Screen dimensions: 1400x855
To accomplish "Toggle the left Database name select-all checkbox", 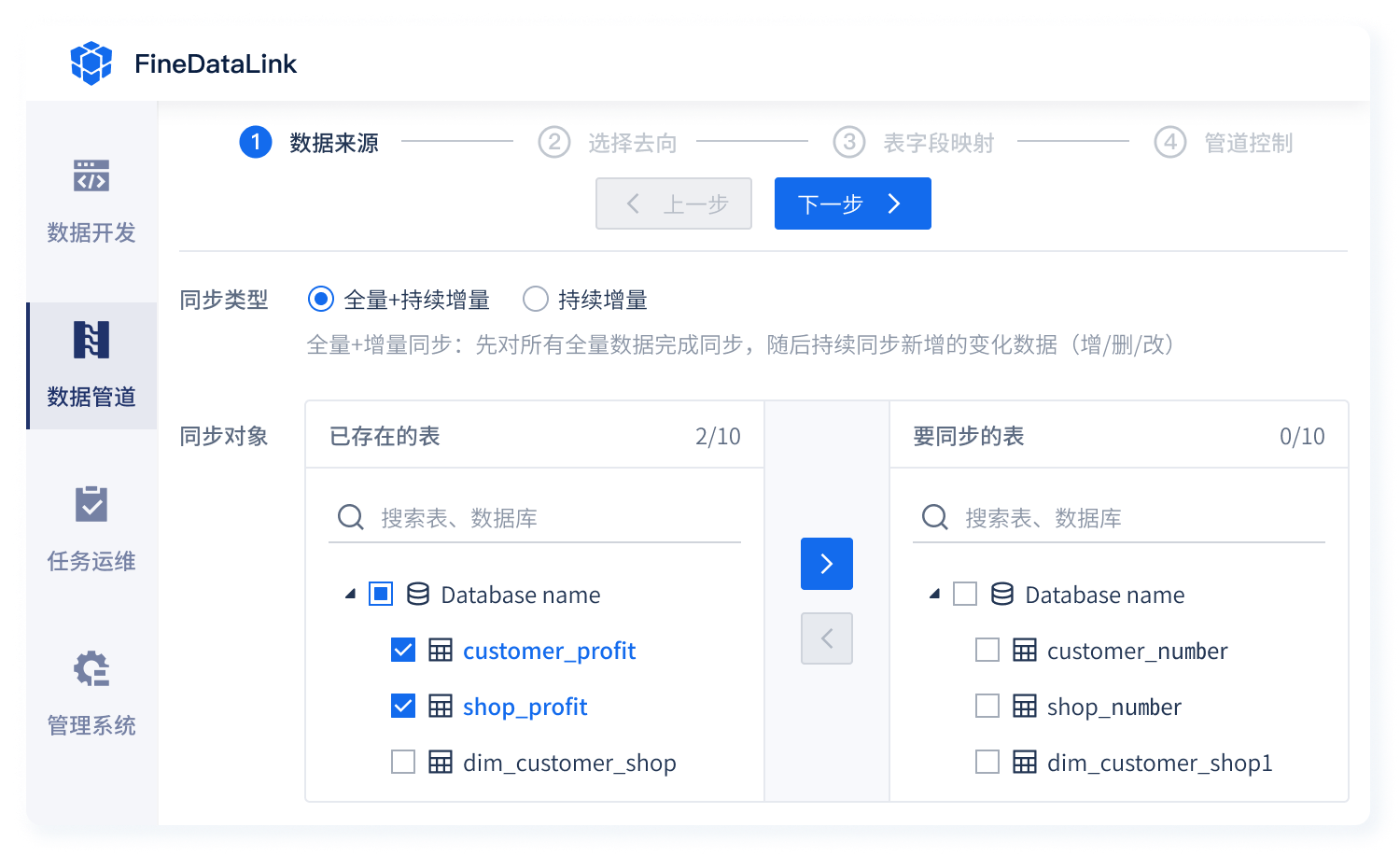I will tap(381, 594).
